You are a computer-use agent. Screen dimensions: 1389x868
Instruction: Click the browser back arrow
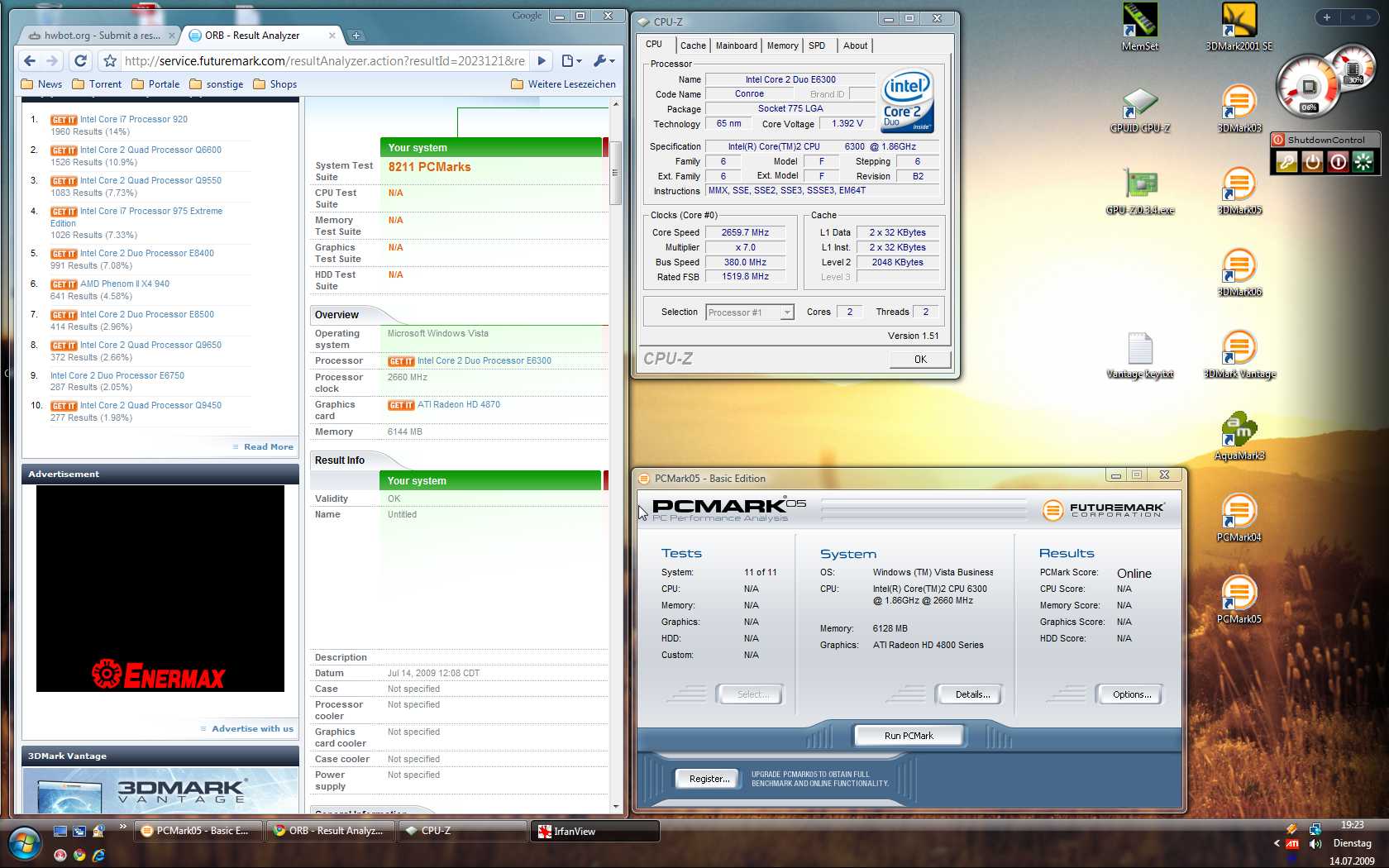[x=30, y=60]
